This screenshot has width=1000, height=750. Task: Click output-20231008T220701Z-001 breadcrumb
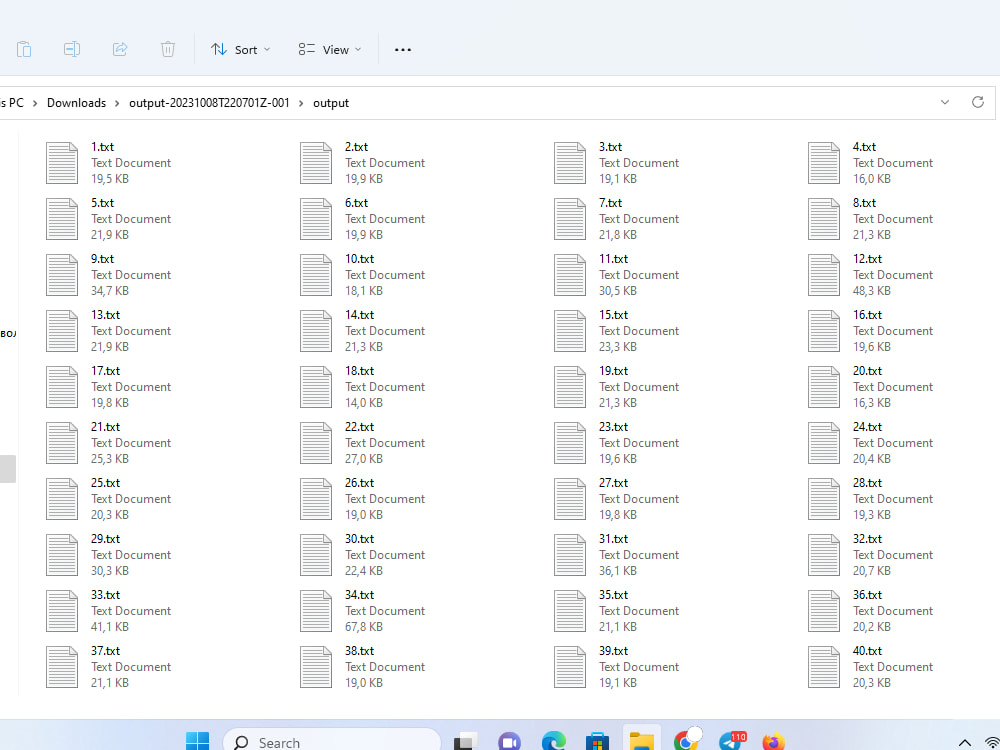[x=209, y=103]
